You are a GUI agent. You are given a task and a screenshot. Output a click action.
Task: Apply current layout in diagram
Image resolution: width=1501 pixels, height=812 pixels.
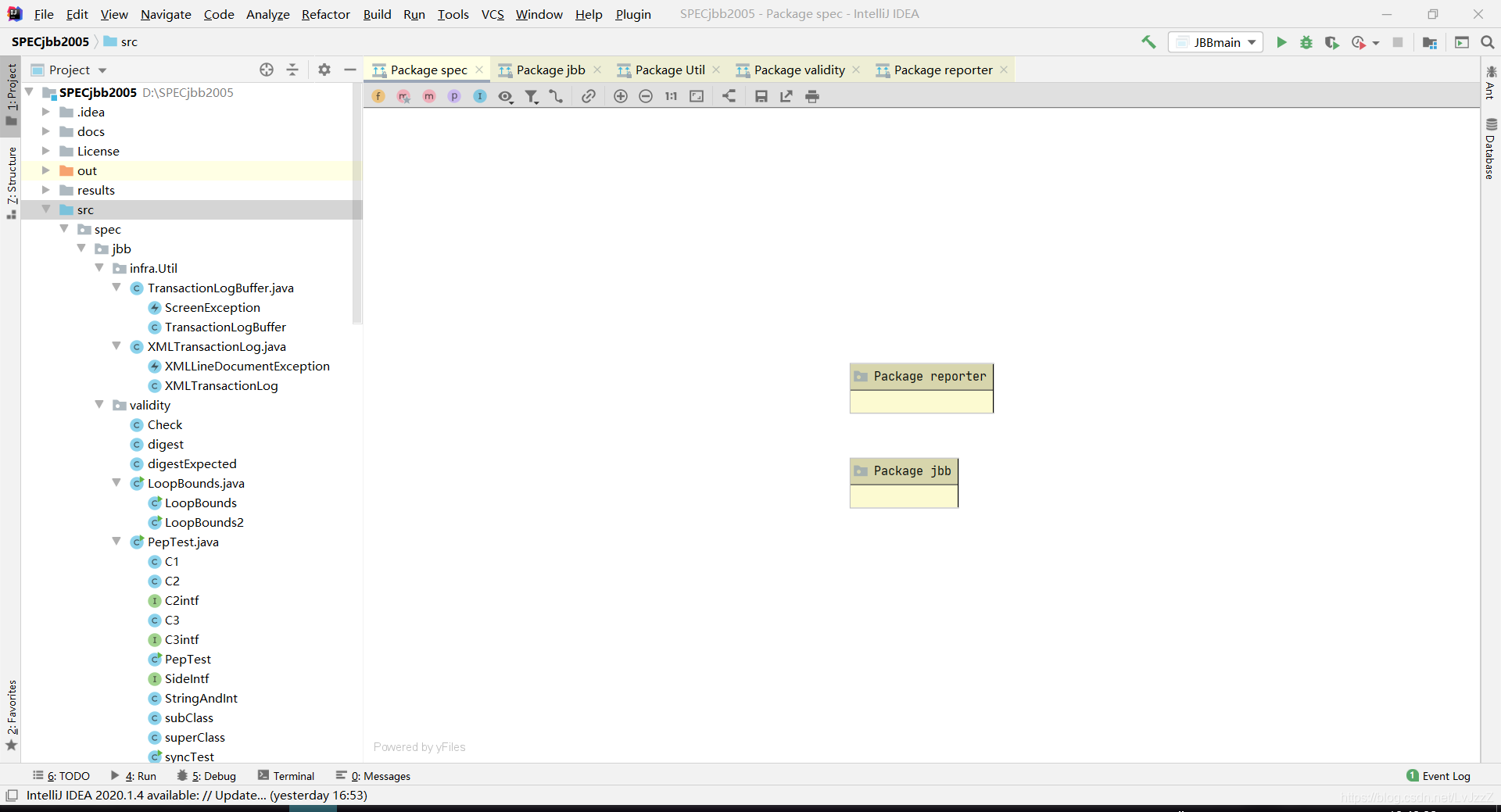tap(729, 96)
